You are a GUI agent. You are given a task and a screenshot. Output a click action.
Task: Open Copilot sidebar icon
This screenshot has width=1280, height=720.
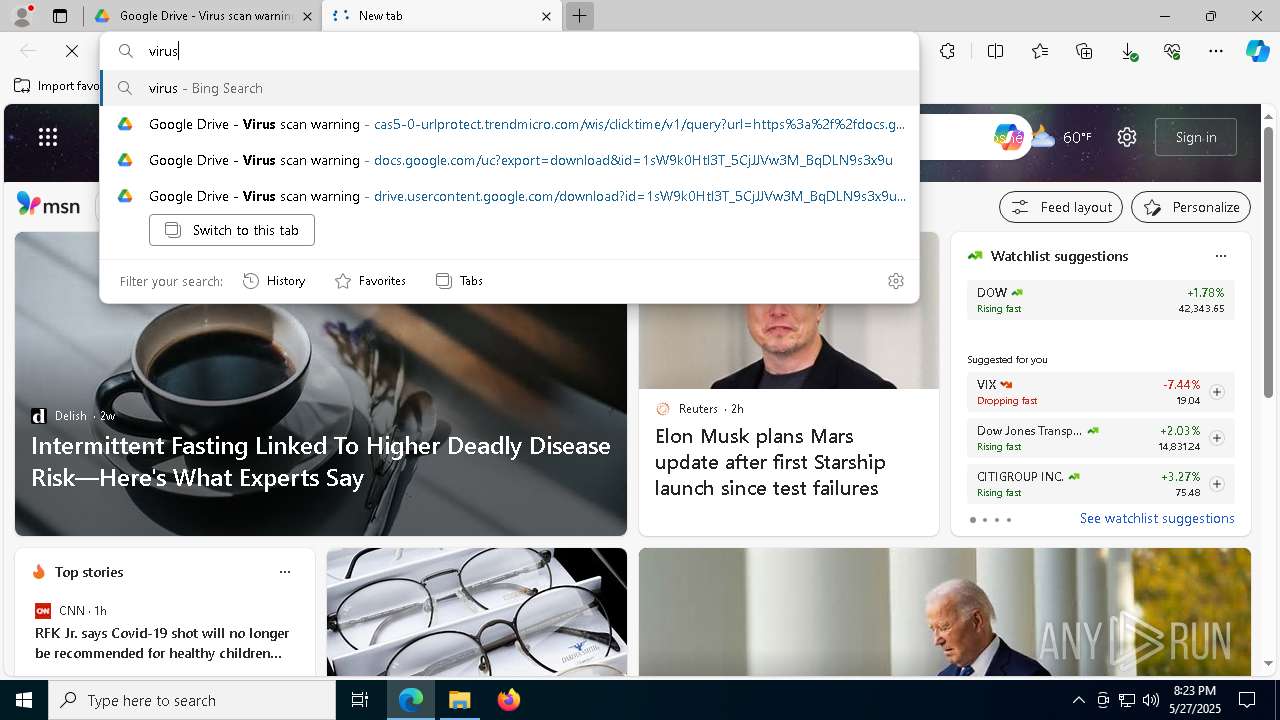point(1257,51)
